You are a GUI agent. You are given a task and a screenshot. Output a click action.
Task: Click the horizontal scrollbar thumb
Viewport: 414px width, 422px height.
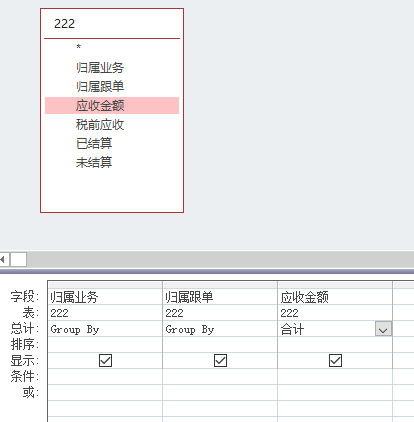point(19,259)
